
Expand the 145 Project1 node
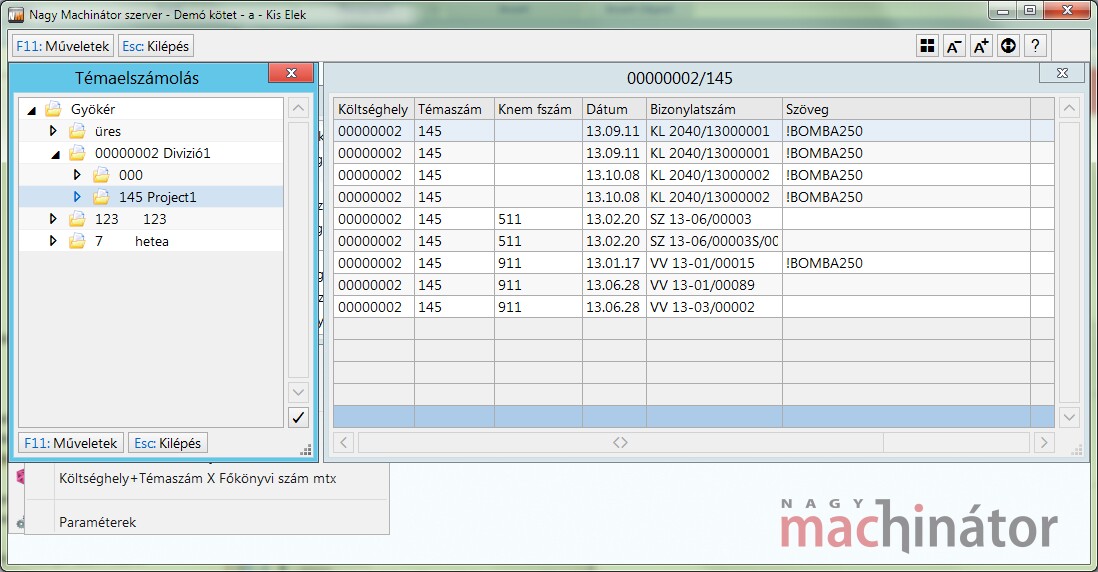tap(77, 197)
